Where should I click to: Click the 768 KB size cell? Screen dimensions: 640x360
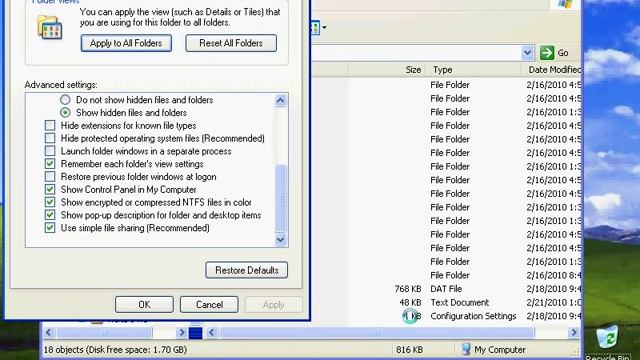[x=408, y=289]
